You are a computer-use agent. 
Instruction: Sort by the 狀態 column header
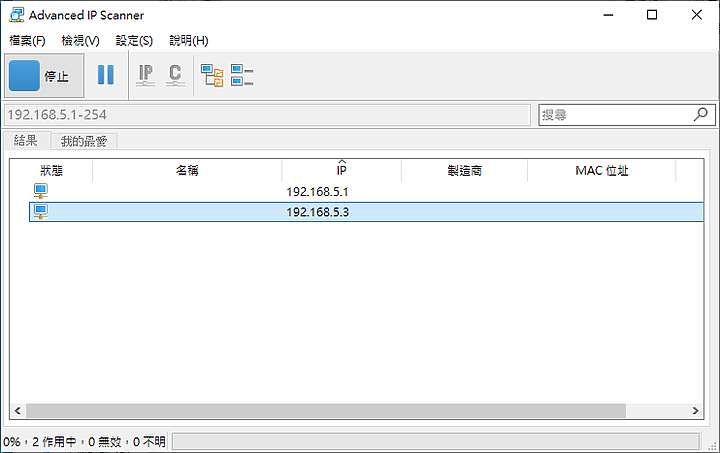tap(51, 171)
